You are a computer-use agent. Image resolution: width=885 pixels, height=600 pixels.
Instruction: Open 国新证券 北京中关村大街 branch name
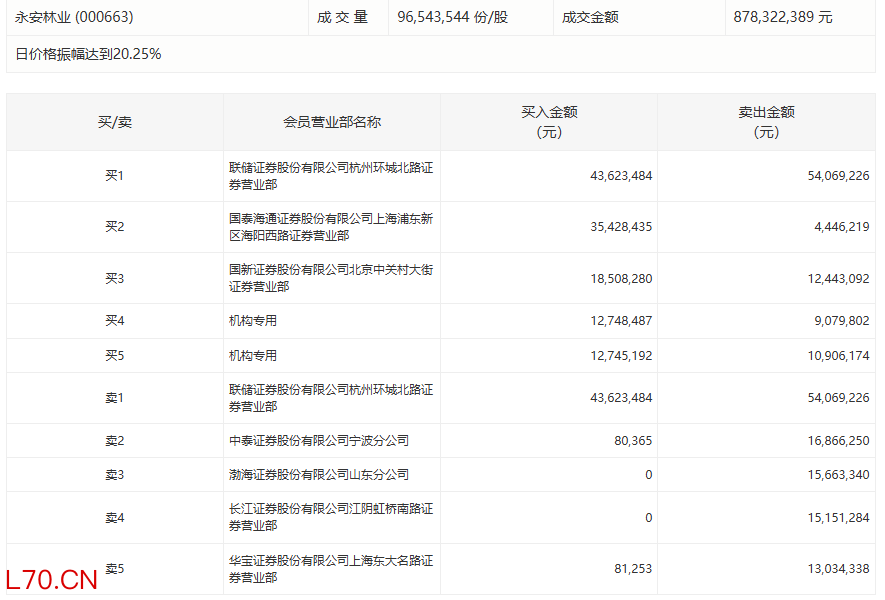(x=330, y=278)
